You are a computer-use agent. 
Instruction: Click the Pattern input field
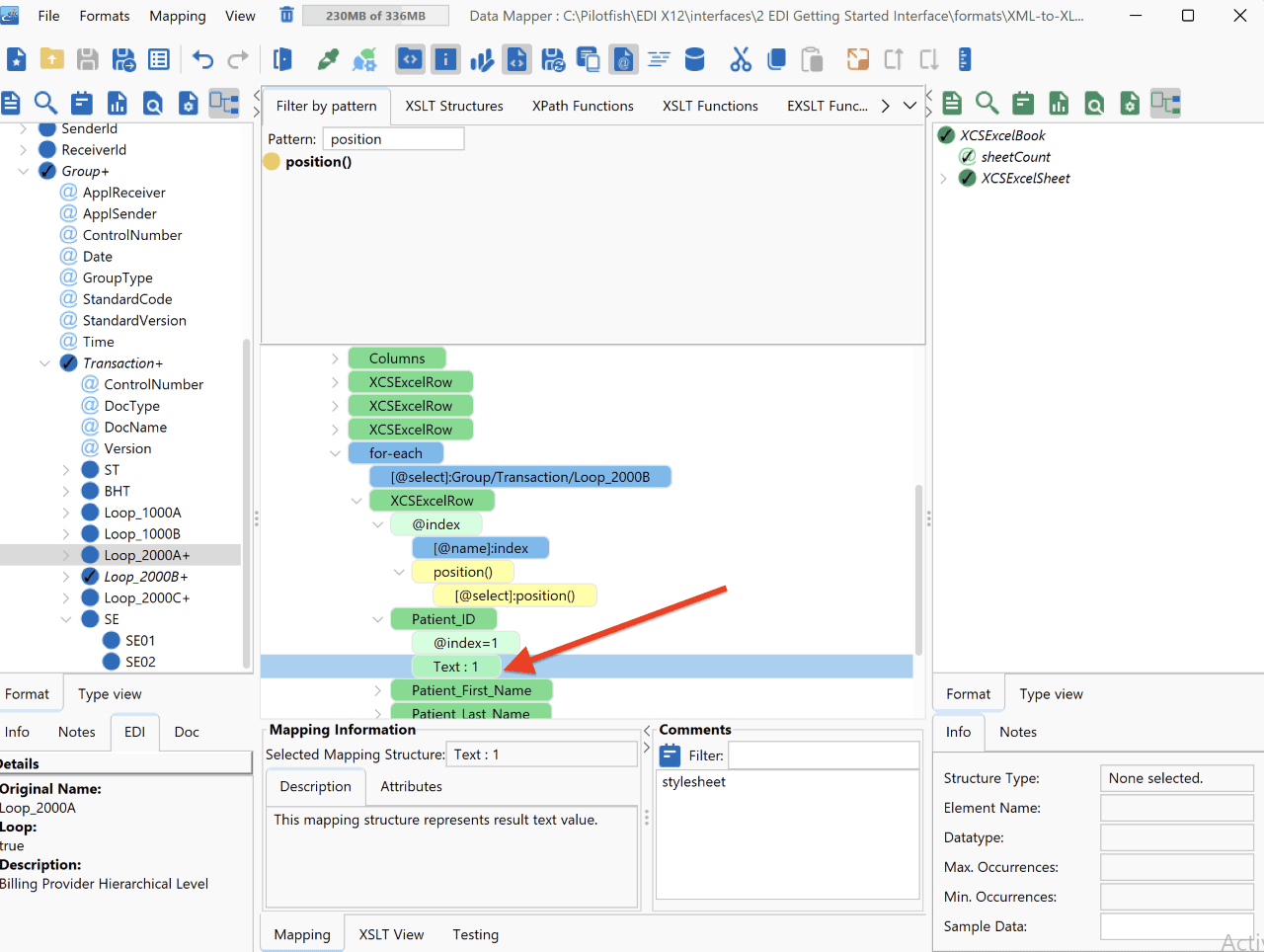tap(393, 139)
